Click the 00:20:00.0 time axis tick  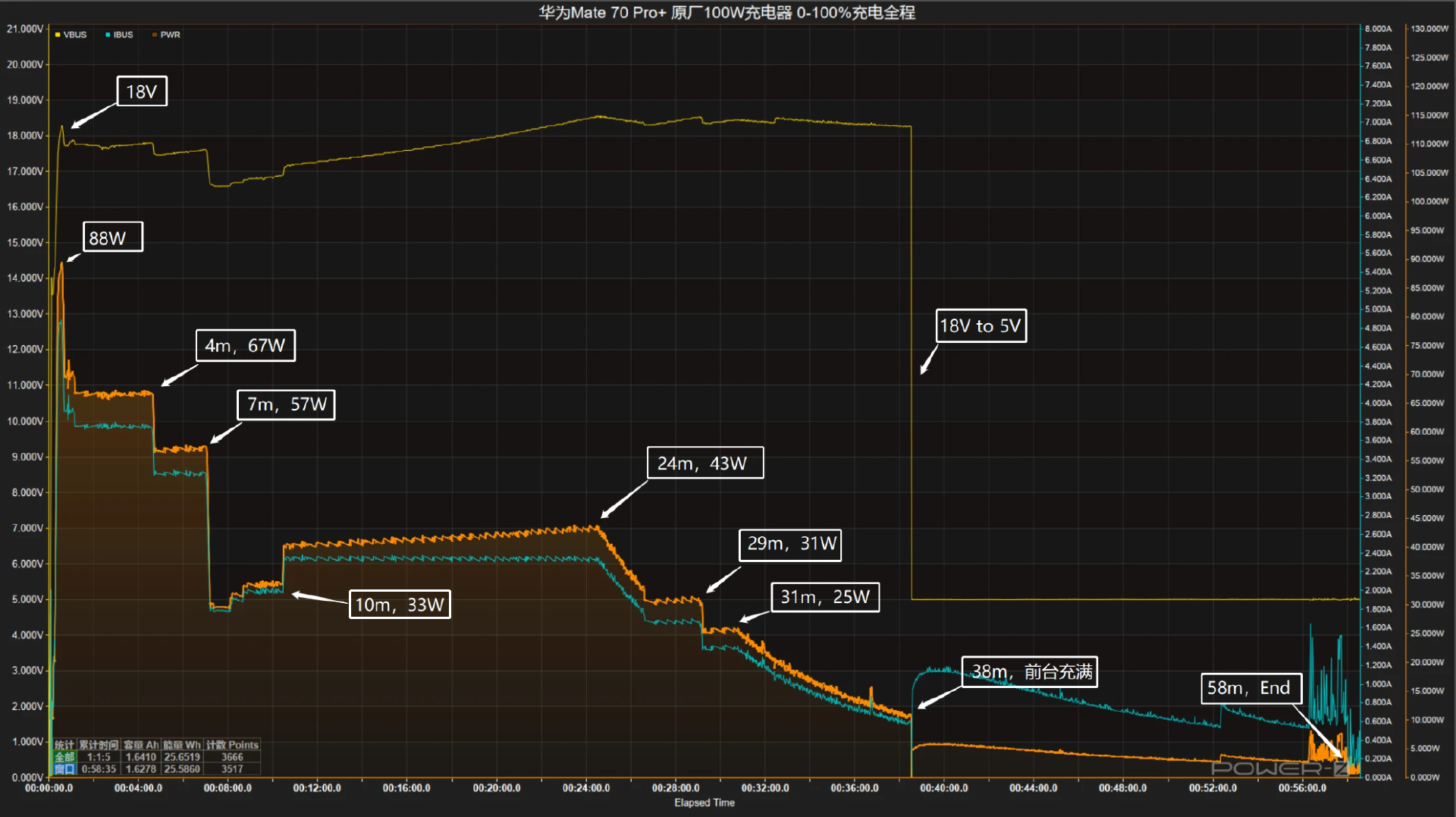(x=497, y=788)
